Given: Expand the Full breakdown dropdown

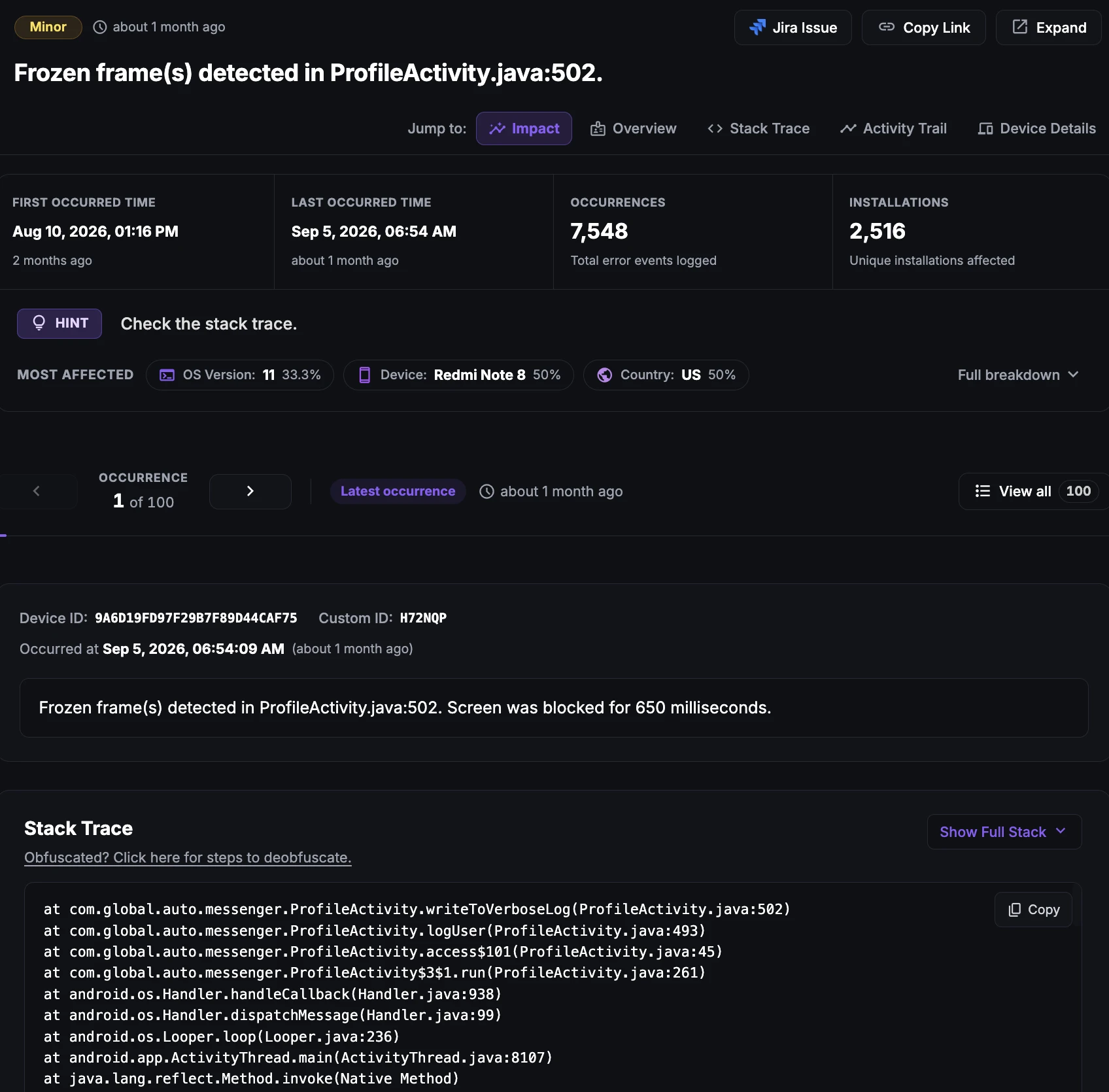Looking at the screenshot, I should 1018,375.
